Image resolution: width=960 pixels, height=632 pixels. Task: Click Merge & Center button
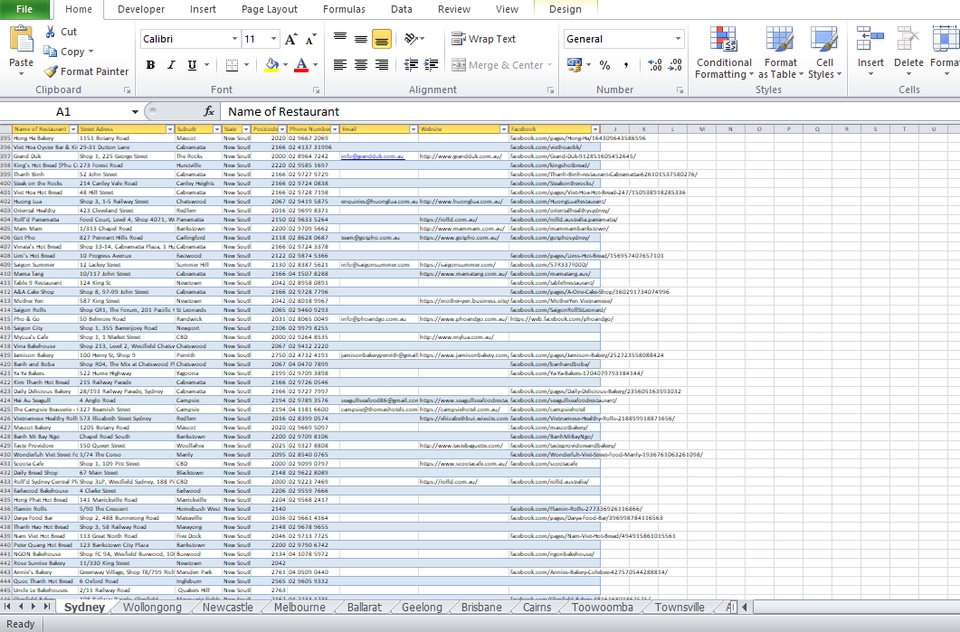point(497,65)
